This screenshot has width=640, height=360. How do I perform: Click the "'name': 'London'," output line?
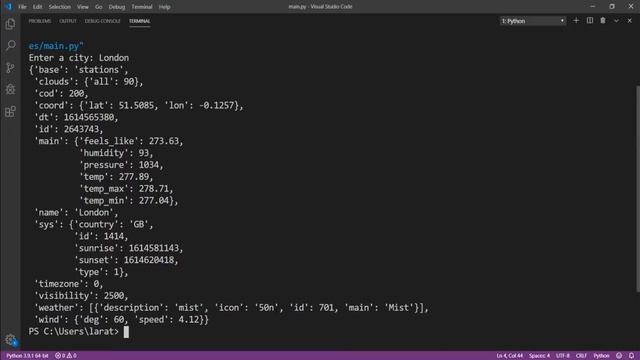76,212
